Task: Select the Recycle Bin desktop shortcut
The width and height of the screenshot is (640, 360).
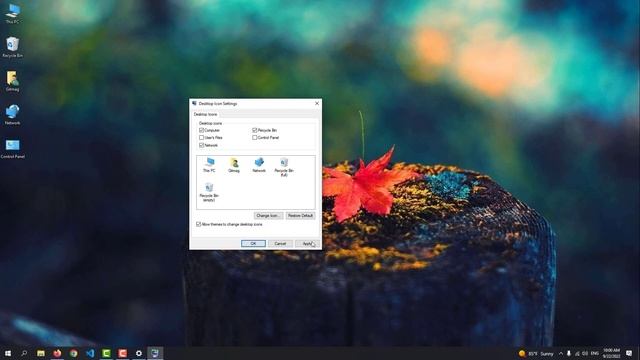Action: 13,47
